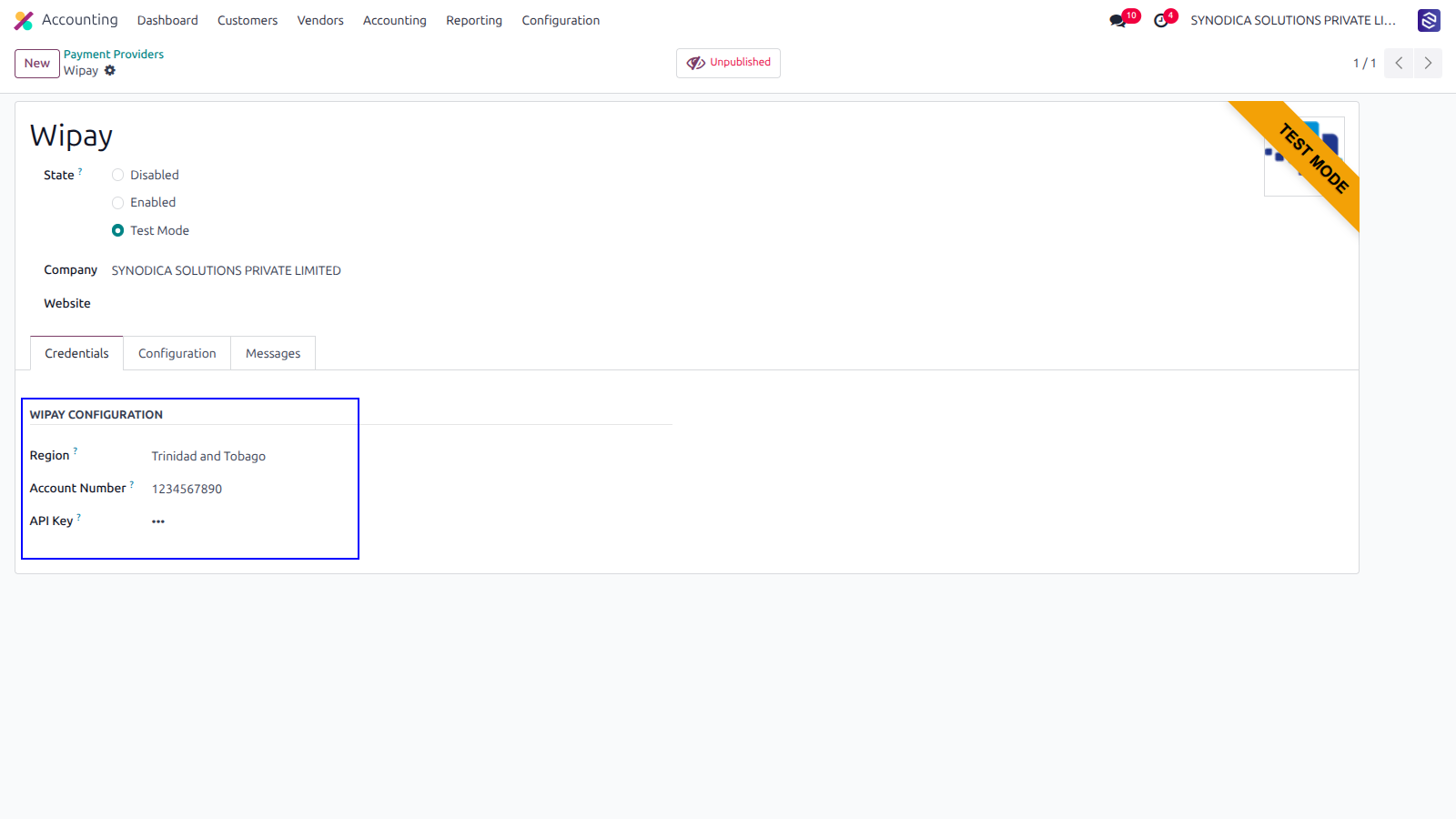Switch to the Credentials tab
This screenshot has width=1456, height=819.
tap(76, 353)
